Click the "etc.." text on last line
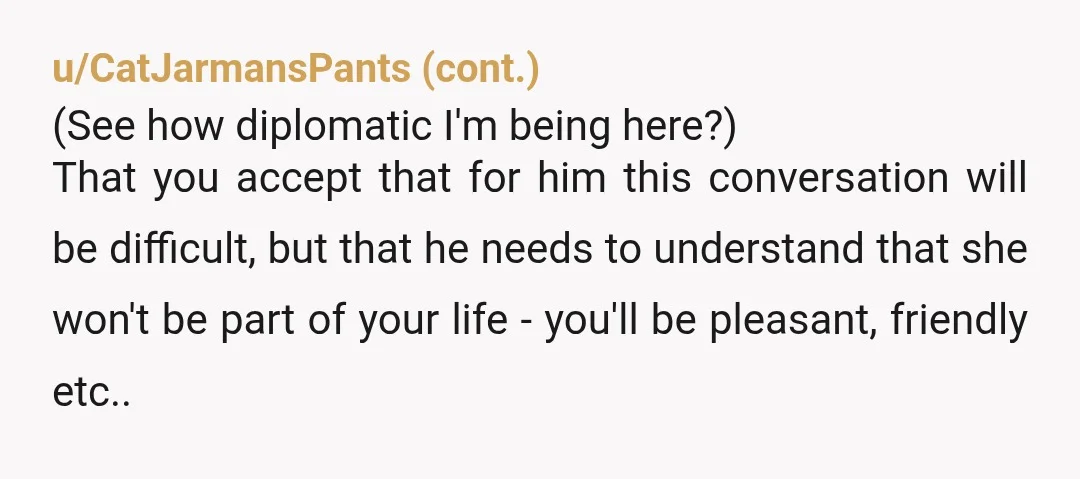The image size is (1080, 479). (92, 392)
